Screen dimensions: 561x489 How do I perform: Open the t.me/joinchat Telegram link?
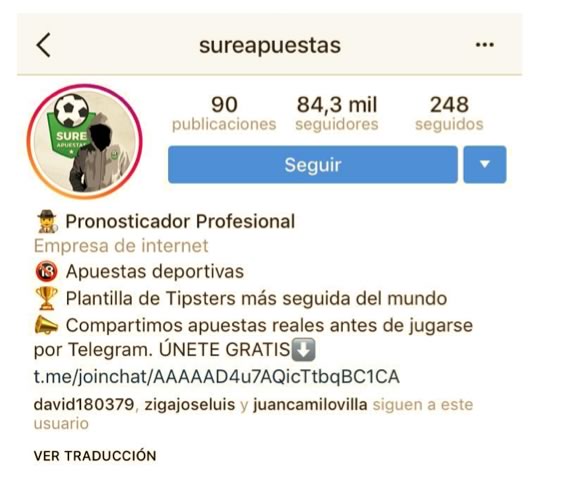coord(216,377)
